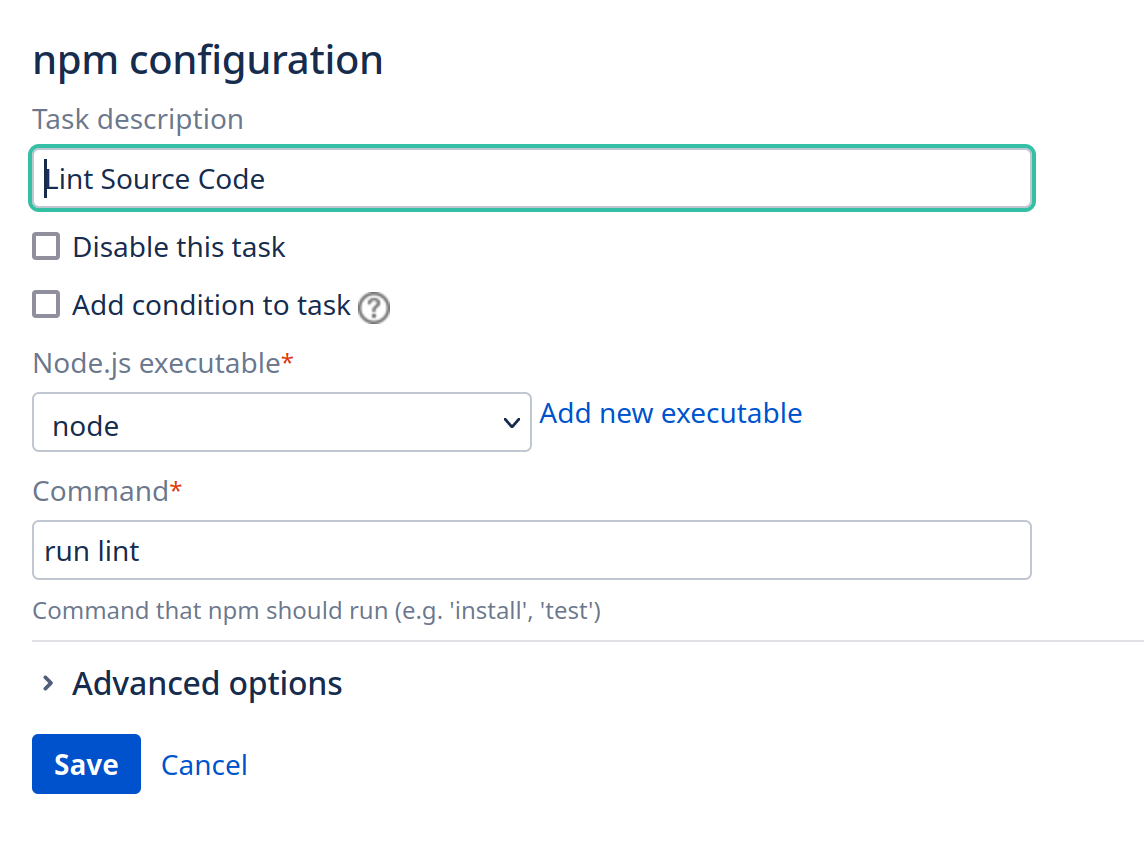Click inside the Command text field
Screen dimensions: 1144x850
point(531,550)
